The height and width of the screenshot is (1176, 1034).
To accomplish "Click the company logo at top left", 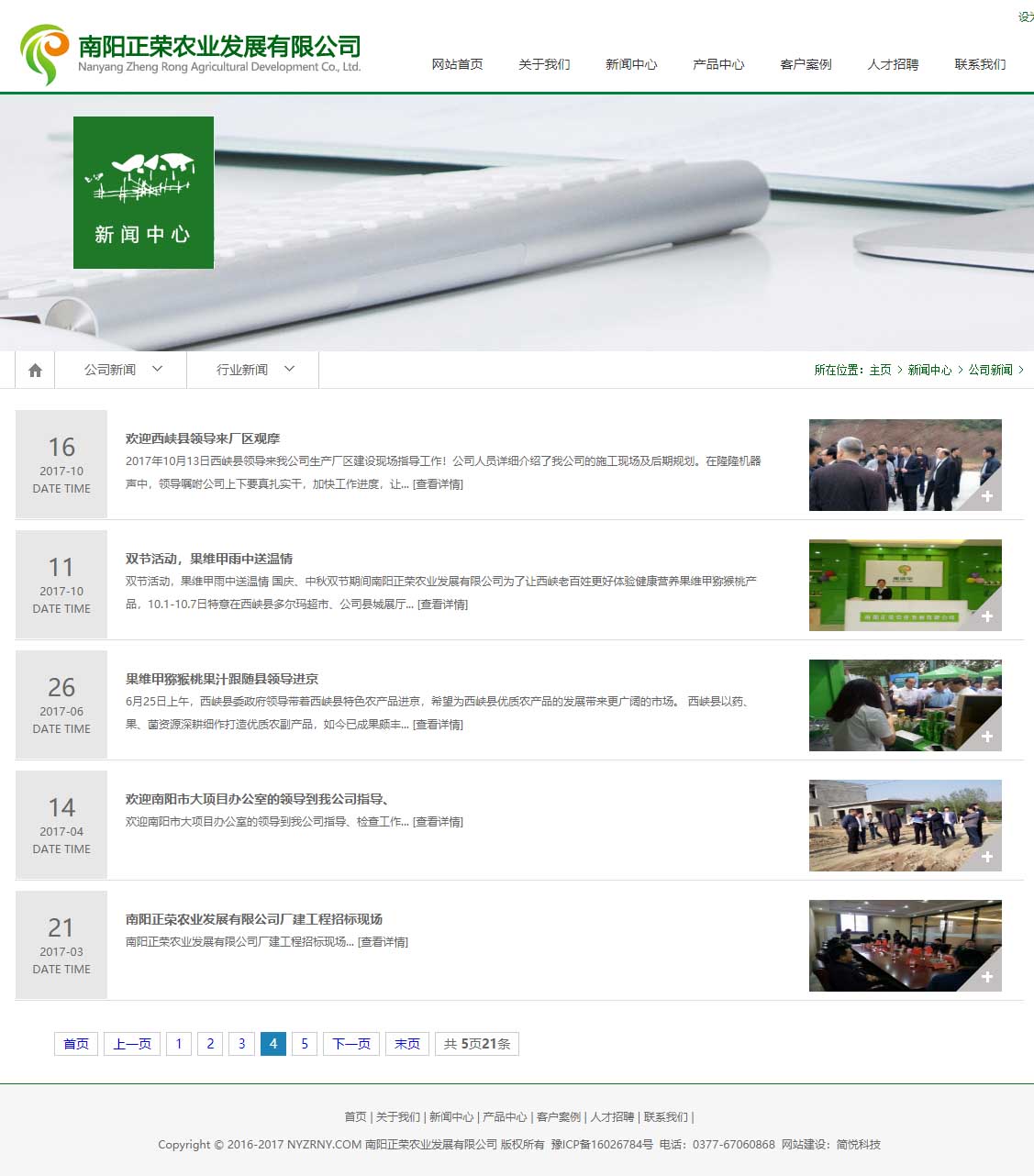I will point(190,55).
